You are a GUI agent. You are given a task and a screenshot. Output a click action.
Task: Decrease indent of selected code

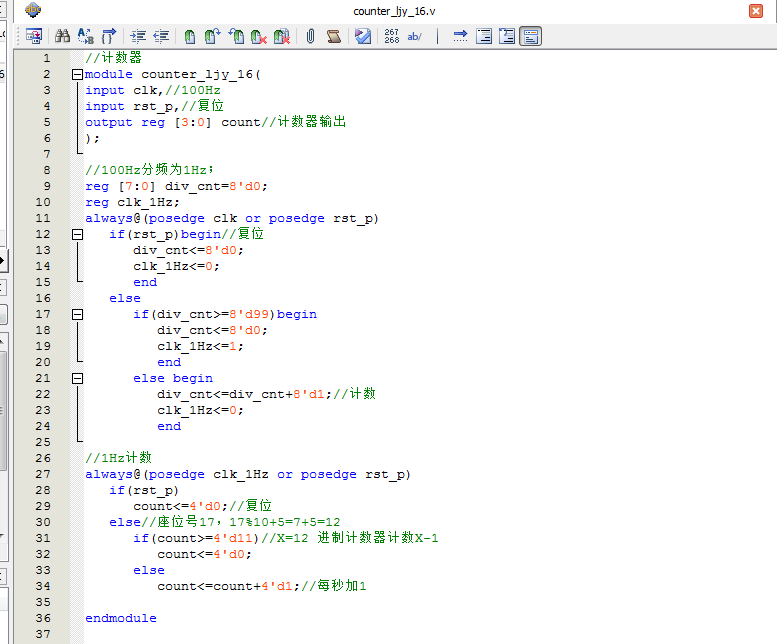pyautogui.click(x=160, y=36)
